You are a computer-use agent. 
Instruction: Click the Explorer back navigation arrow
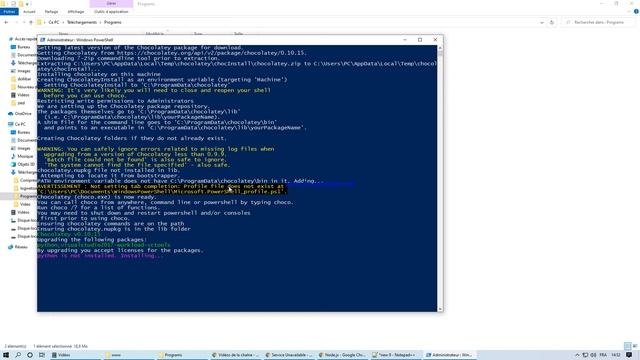[6, 22]
